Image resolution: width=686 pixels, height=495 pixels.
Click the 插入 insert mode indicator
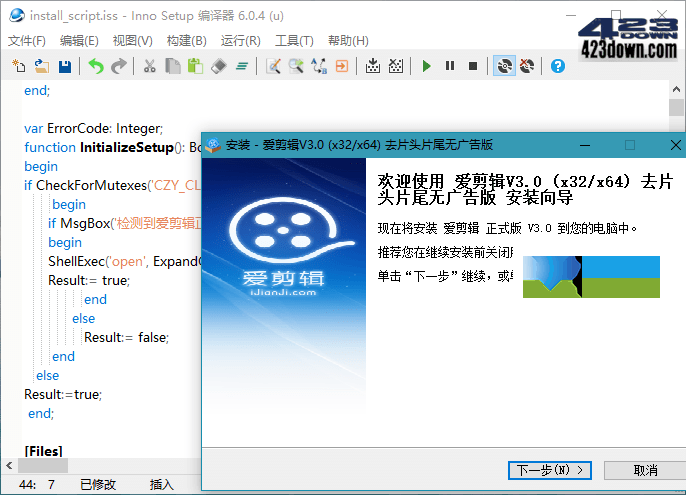(x=161, y=484)
